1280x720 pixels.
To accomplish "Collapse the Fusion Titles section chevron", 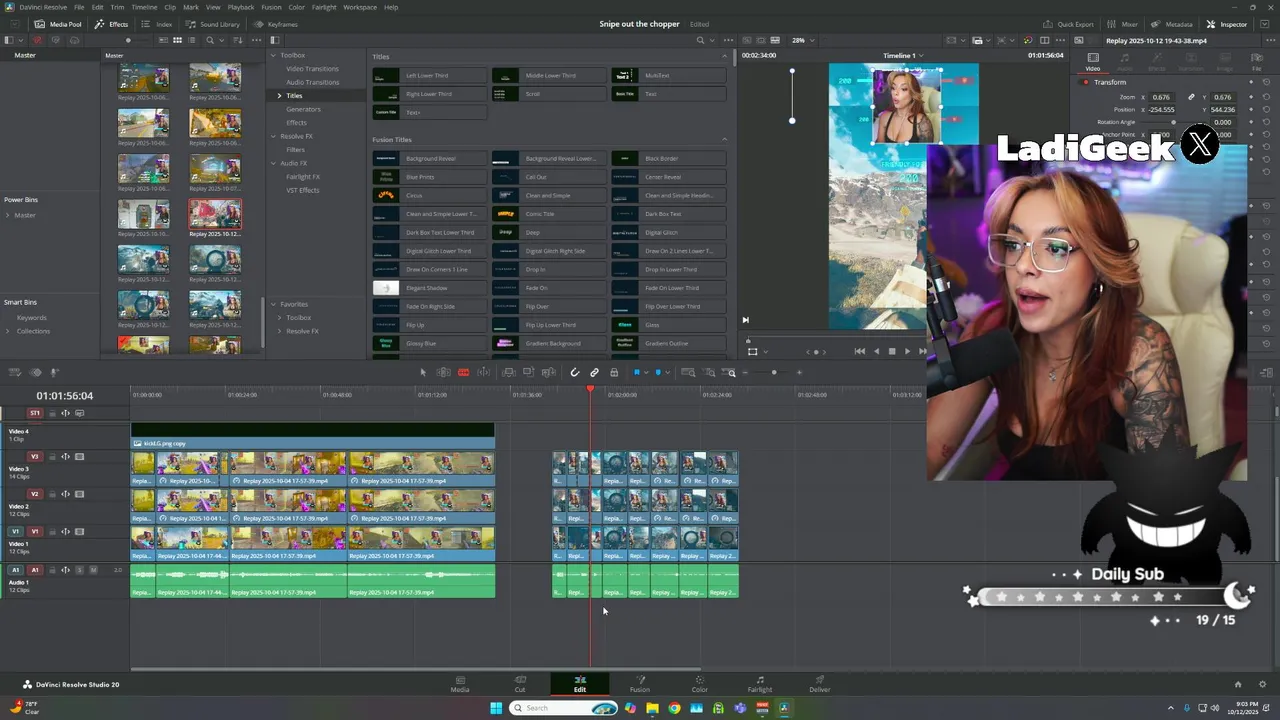I will coord(724,139).
